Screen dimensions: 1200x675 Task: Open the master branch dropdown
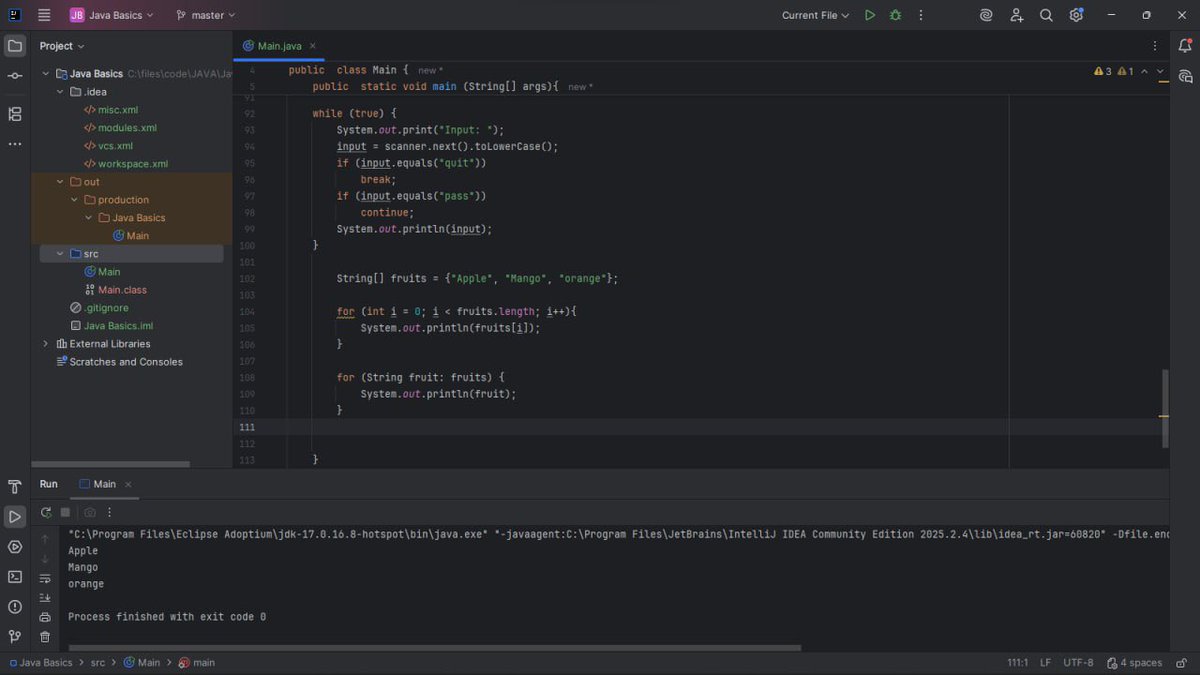[x=206, y=15]
